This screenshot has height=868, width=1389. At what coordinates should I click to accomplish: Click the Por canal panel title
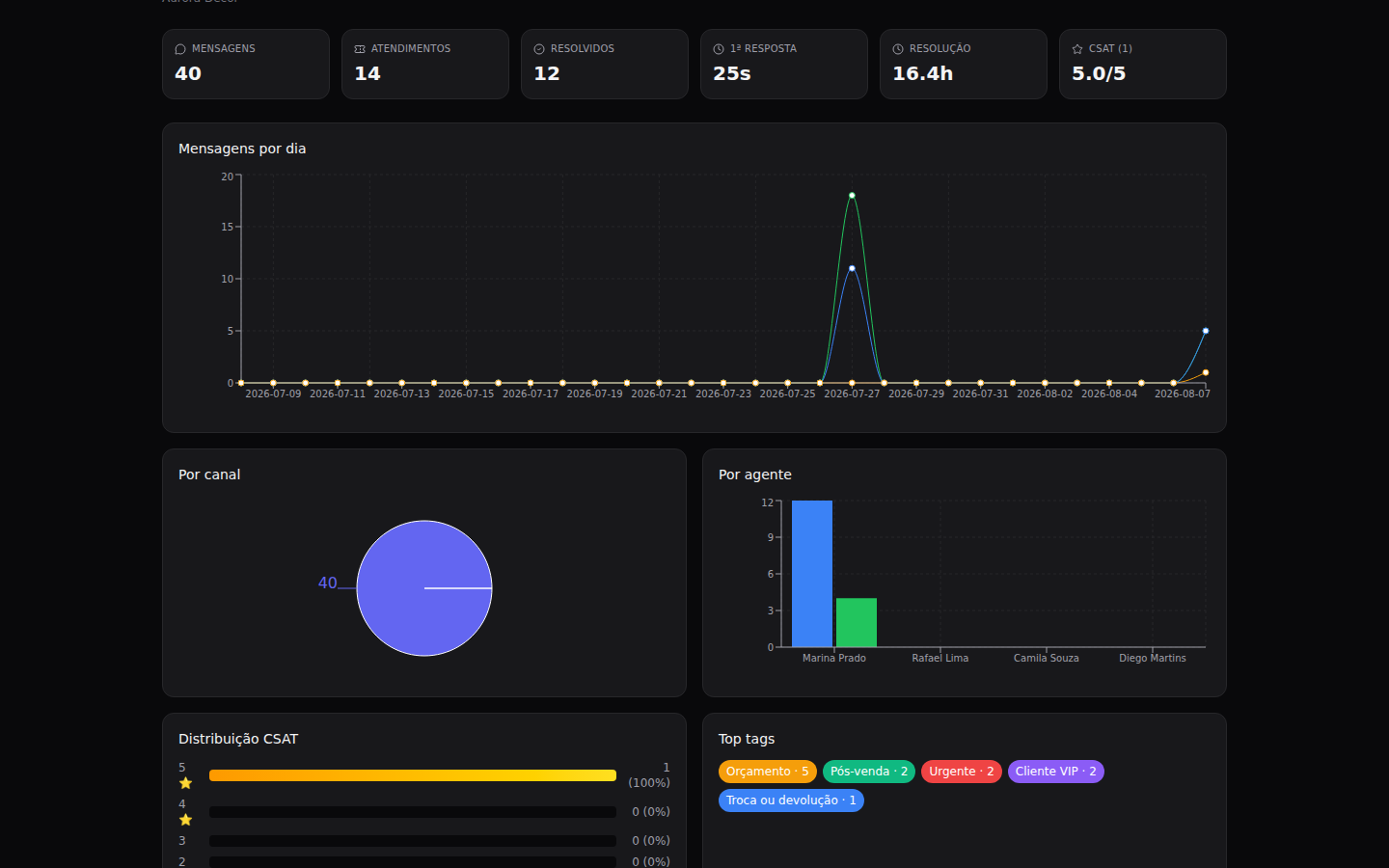click(209, 475)
